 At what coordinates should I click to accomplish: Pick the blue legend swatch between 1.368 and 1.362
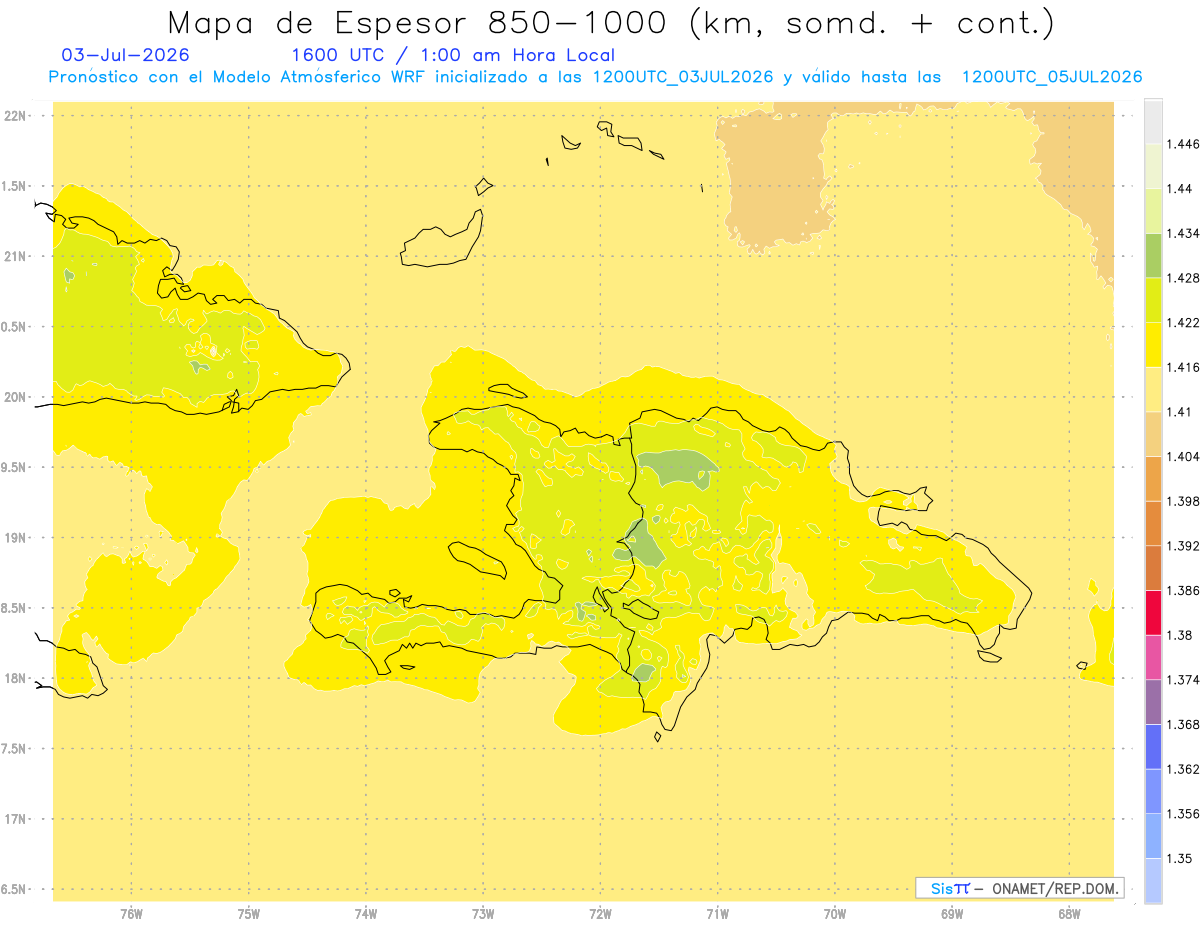pos(1153,747)
